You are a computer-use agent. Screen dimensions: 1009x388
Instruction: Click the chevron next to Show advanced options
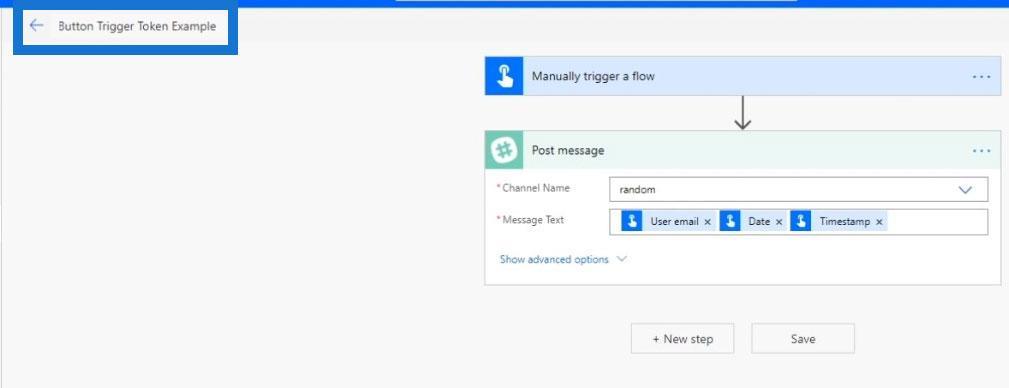621,259
